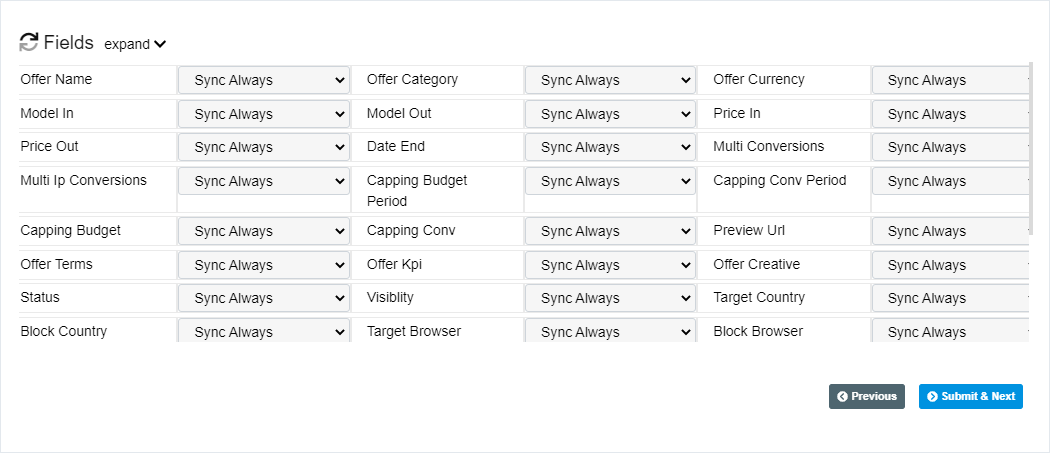Open the Offer Name sync dropdown
The width and height of the screenshot is (1050, 453).
pos(263,80)
